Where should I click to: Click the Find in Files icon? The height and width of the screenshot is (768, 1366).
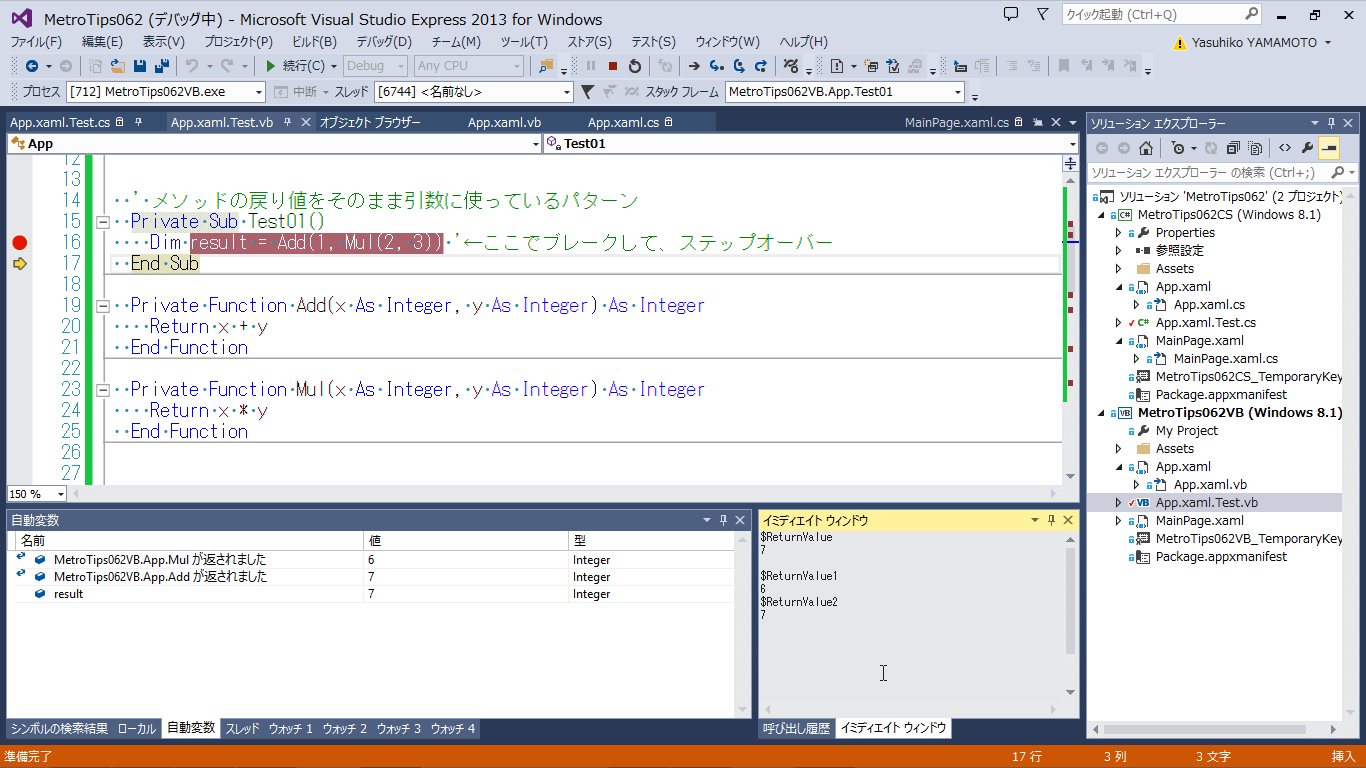point(546,66)
